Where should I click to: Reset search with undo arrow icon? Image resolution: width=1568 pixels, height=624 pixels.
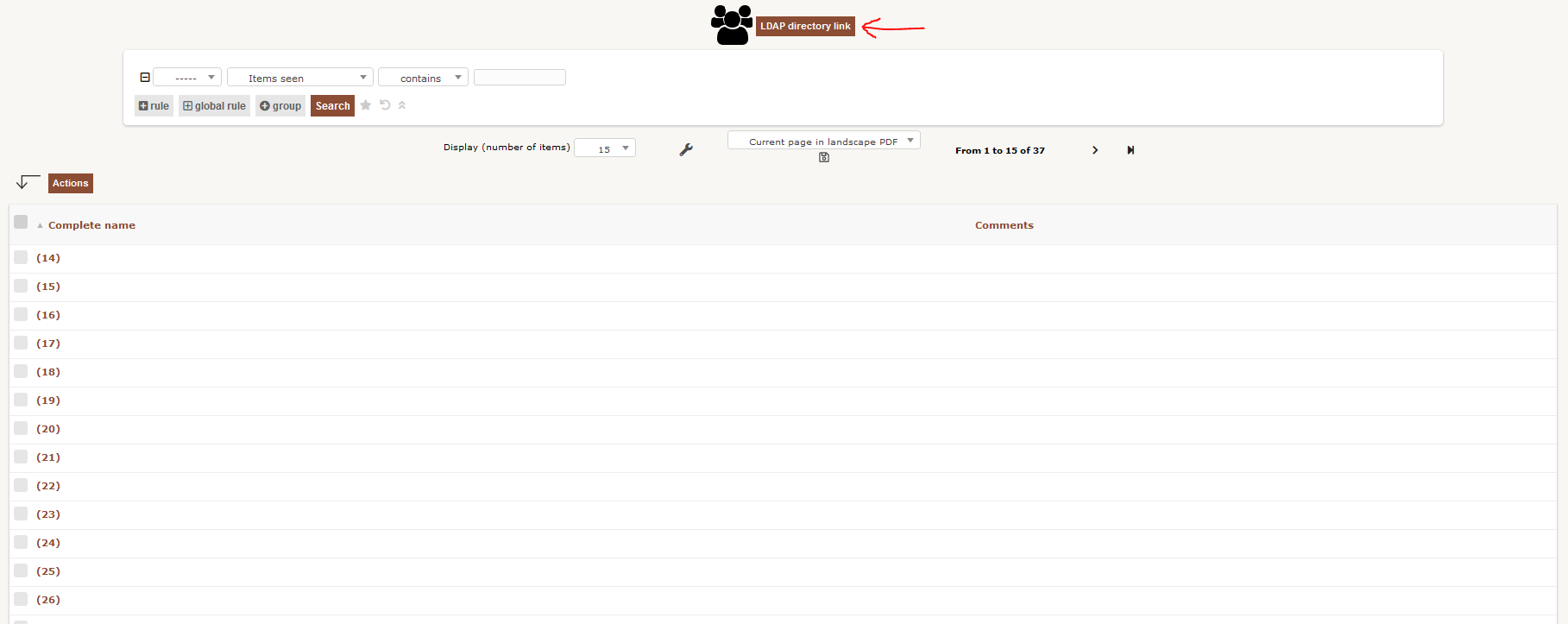point(385,104)
